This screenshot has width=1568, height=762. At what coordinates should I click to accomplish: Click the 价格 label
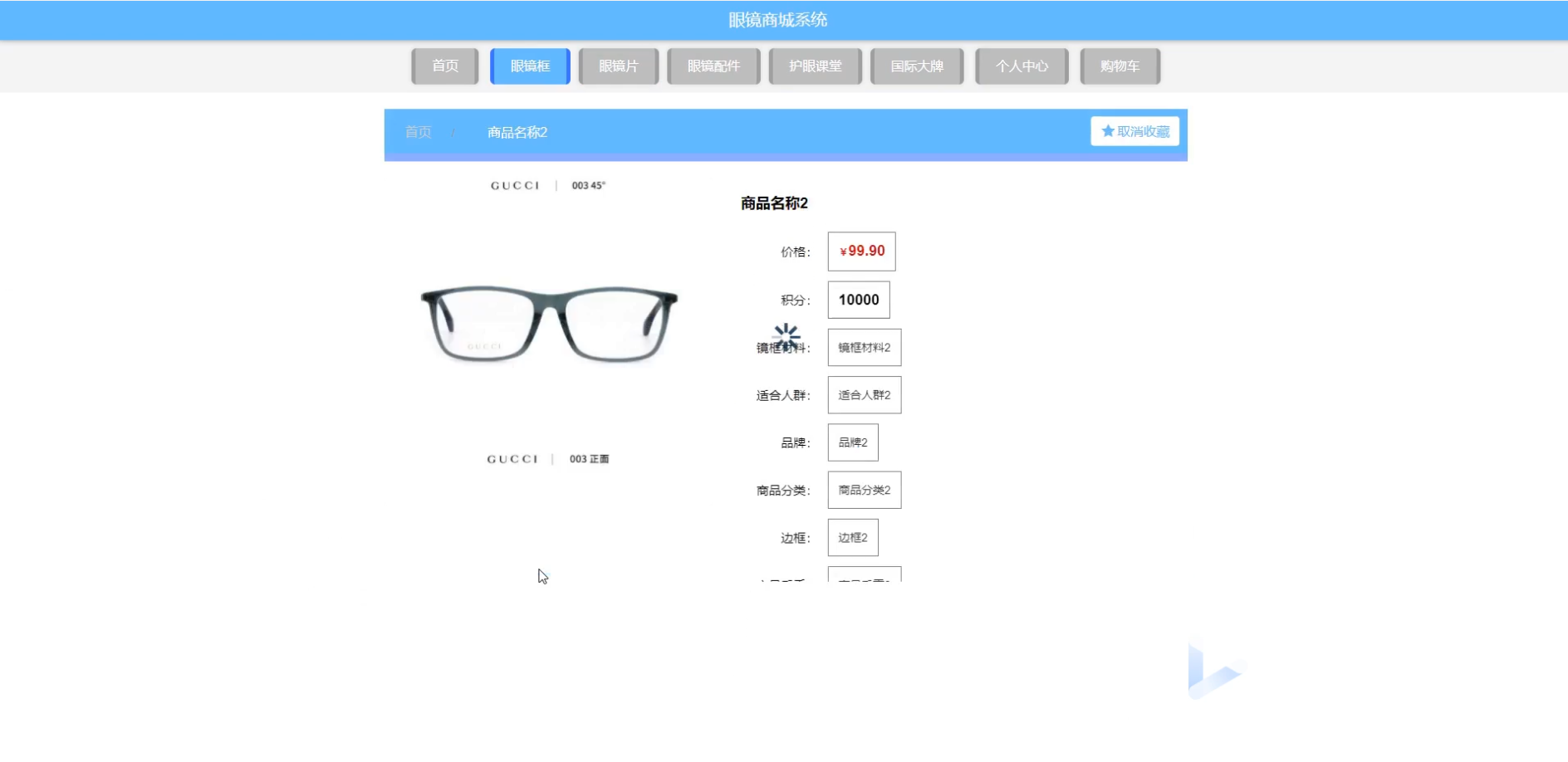tap(796, 252)
